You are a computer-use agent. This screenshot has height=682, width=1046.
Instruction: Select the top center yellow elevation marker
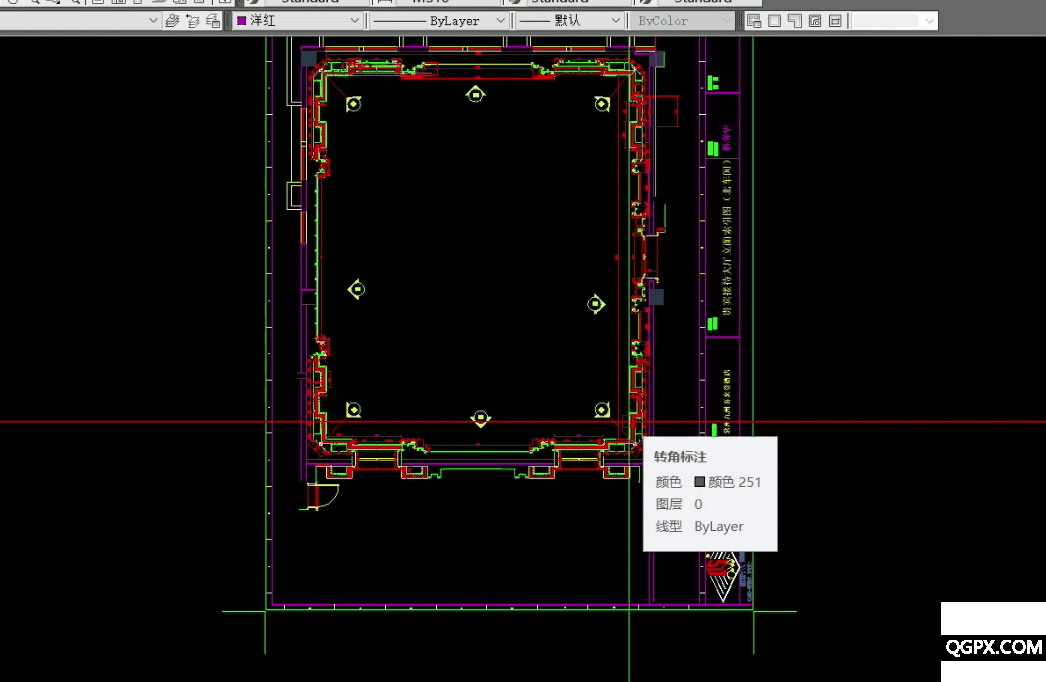point(477,94)
